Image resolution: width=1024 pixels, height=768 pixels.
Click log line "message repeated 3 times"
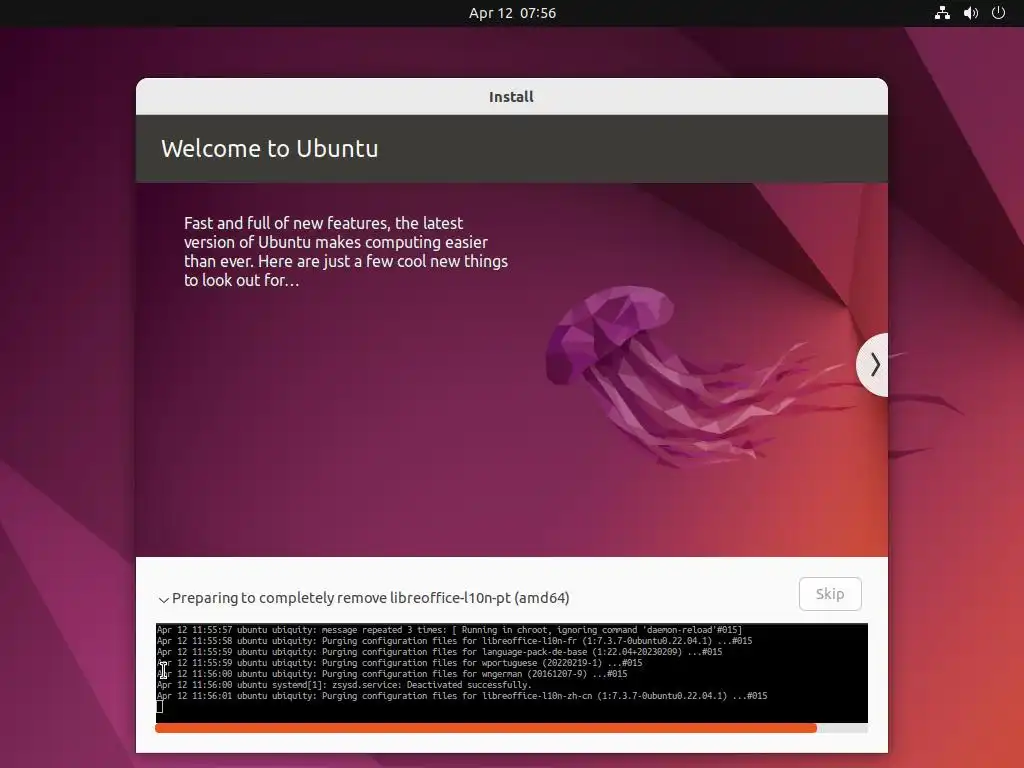click(x=449, y=630)
